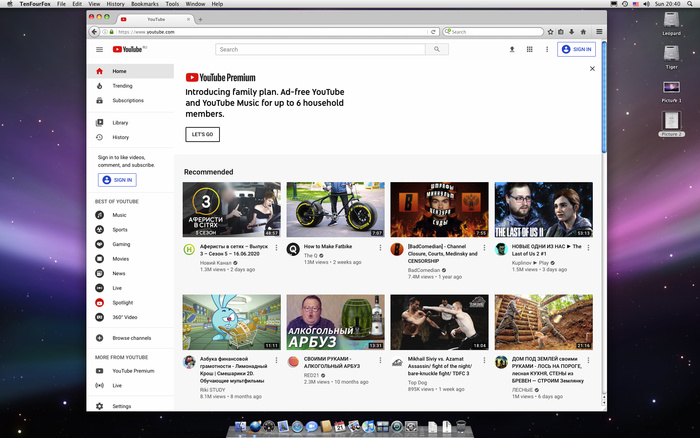Open options menu for How to Make Fatbike
The height and width of the screenshot is (438, 700).
click(x=380, y=248)
